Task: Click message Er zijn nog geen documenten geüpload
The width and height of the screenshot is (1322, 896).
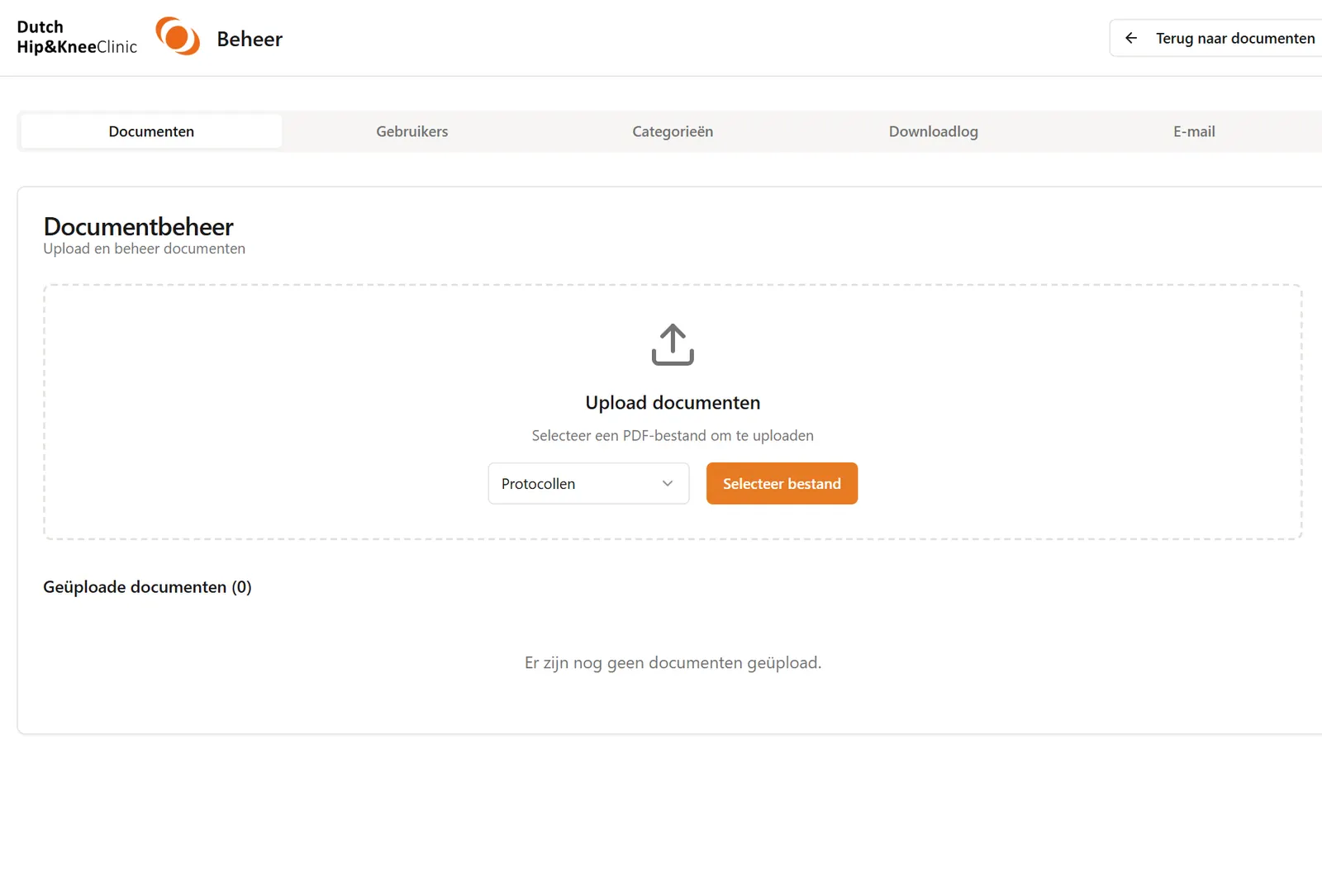Action: (673, 662)
